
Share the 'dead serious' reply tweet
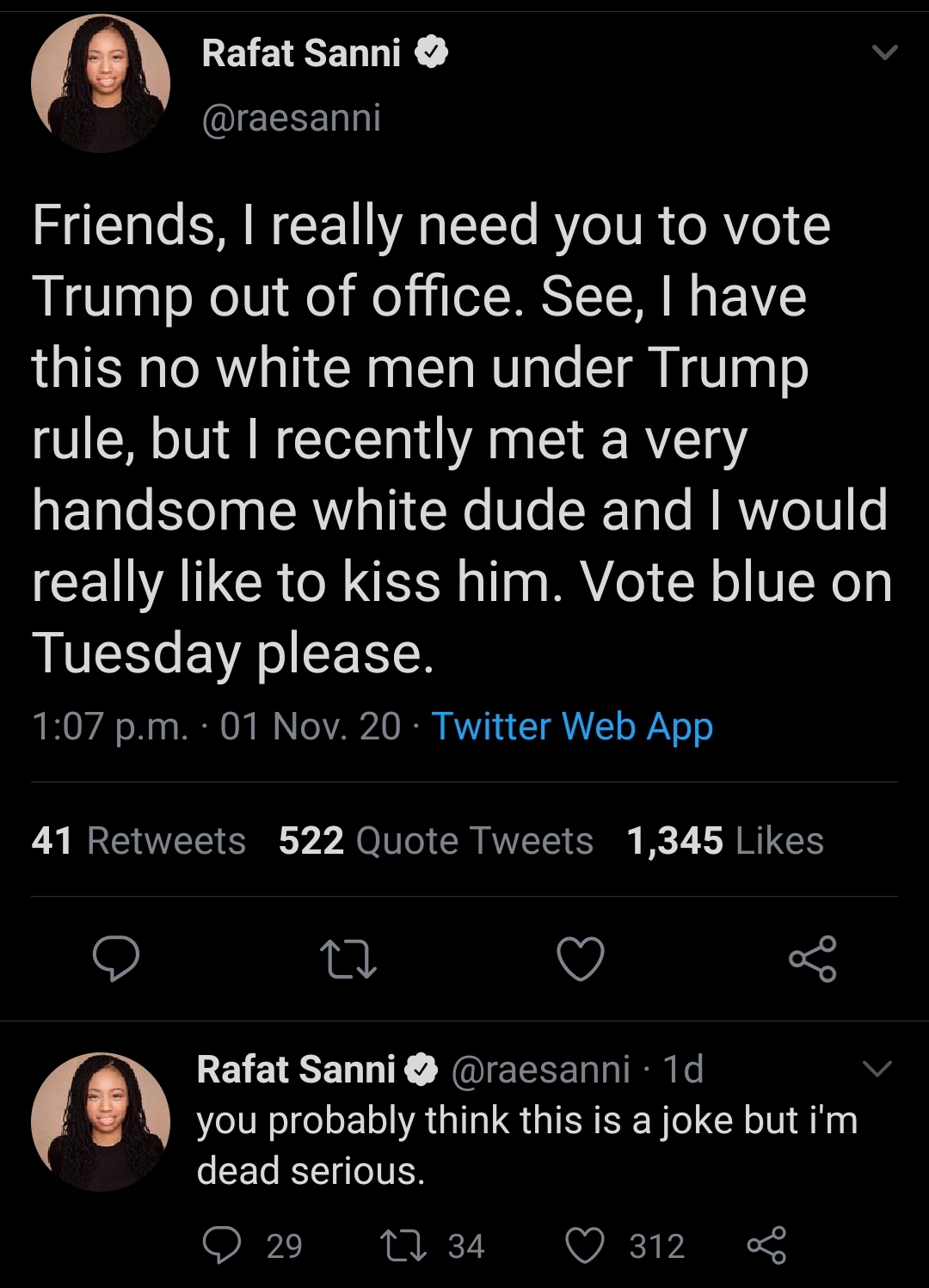pyautogui.click(x=766, y=1245)
